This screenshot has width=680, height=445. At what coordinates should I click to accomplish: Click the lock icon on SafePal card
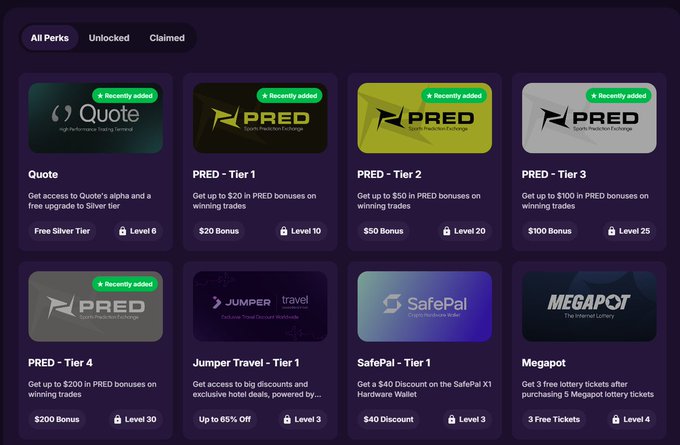(452, 419)
